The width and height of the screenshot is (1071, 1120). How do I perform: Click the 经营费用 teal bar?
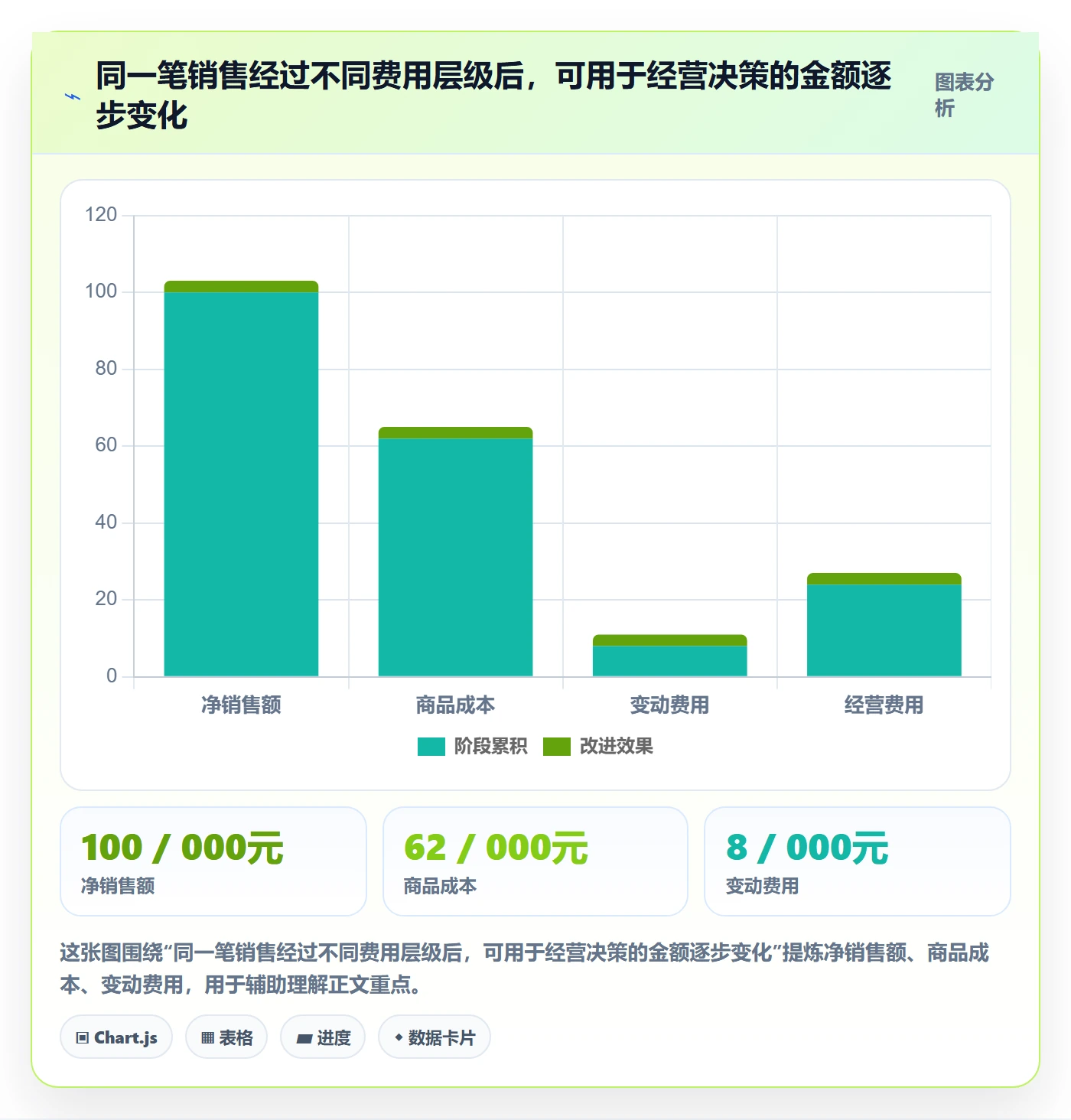(x=884, y=630)
